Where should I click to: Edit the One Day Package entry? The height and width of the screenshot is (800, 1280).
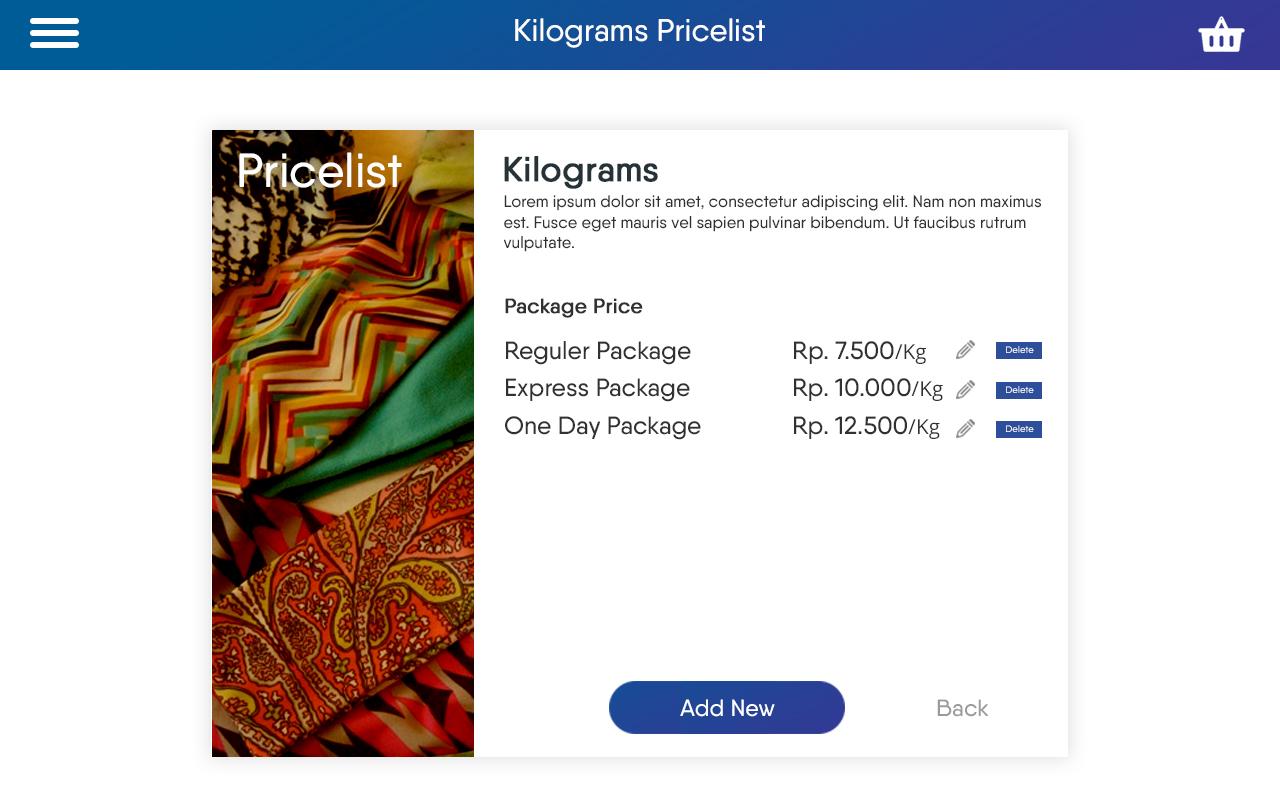click(965, 429)
